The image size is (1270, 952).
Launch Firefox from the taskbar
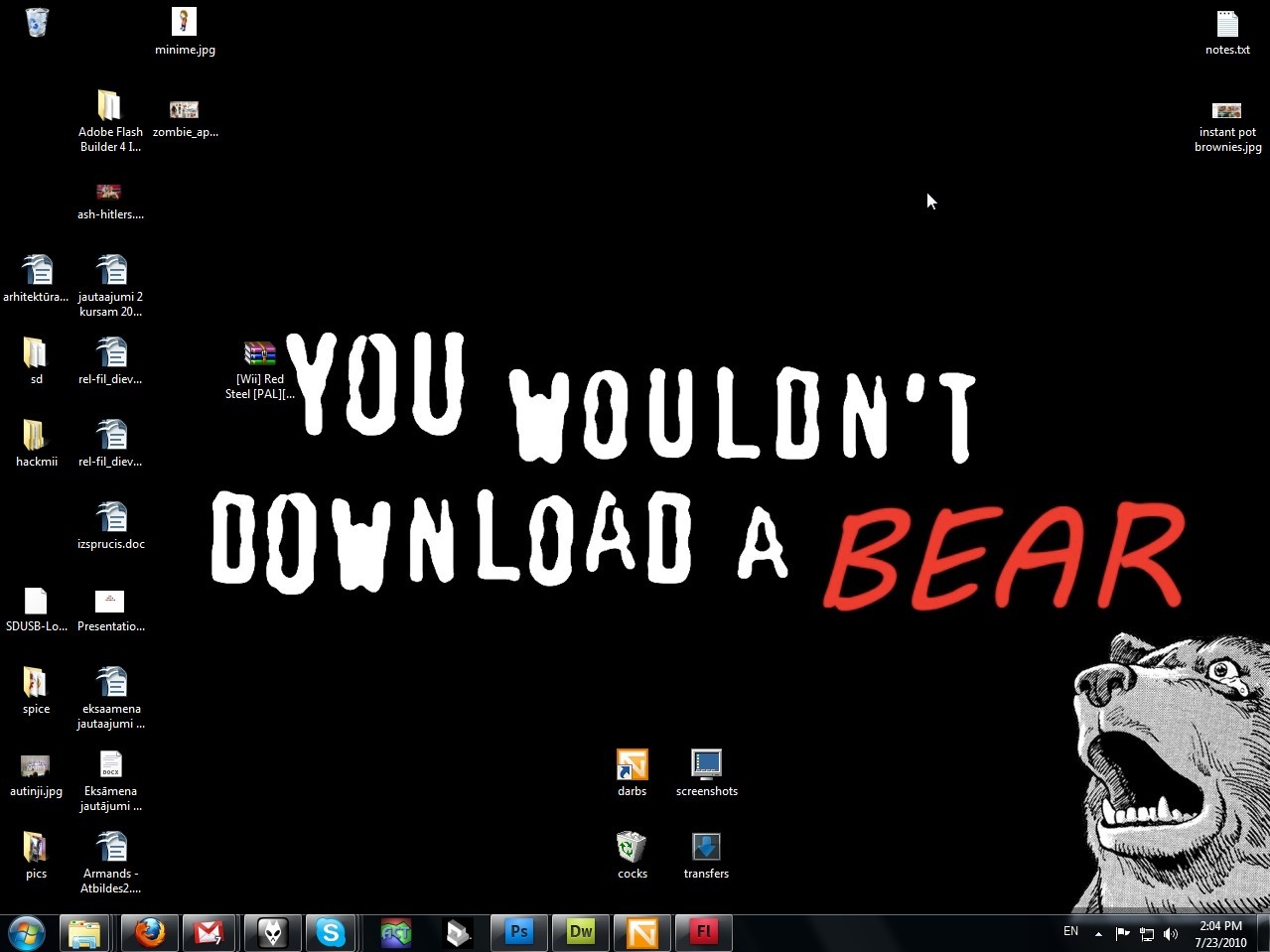(x=150, y=933)
